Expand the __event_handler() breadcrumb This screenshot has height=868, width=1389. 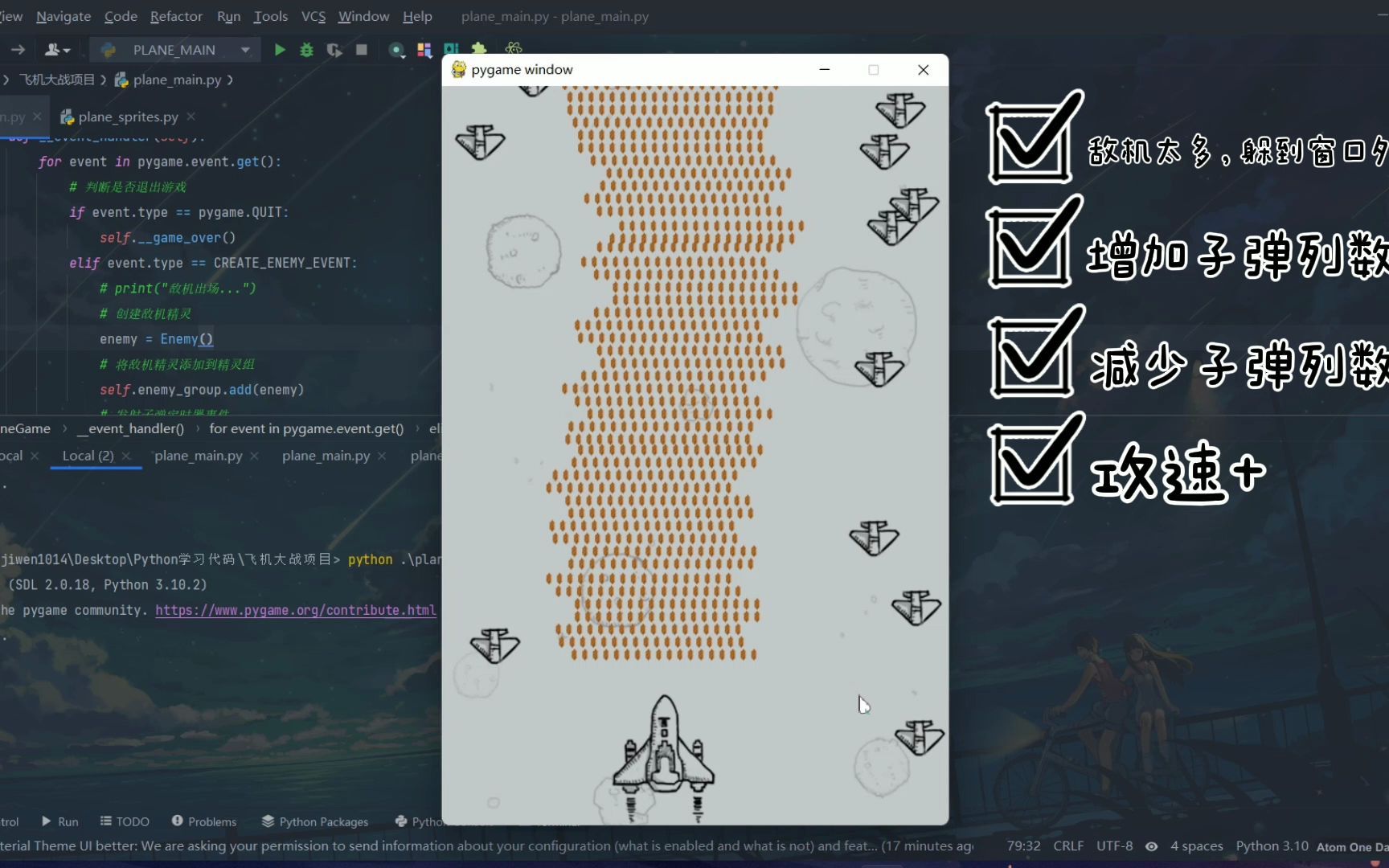pyautogui.click(x=131, y=428)
